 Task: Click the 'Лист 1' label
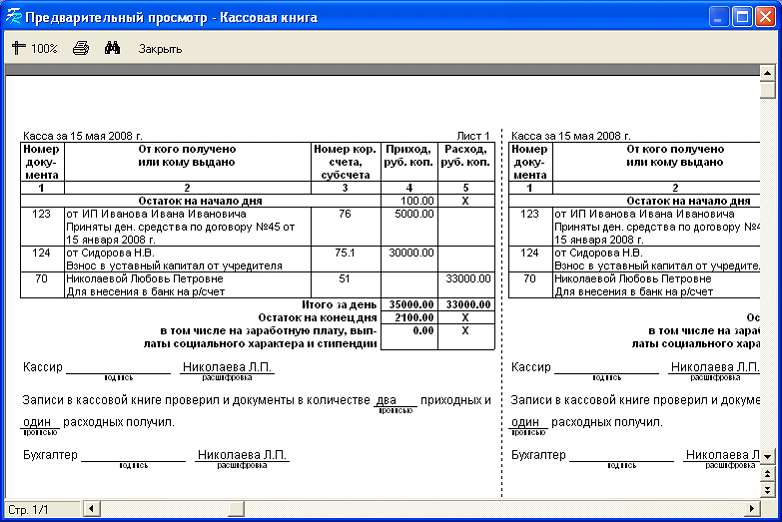[x=473, y=136]
